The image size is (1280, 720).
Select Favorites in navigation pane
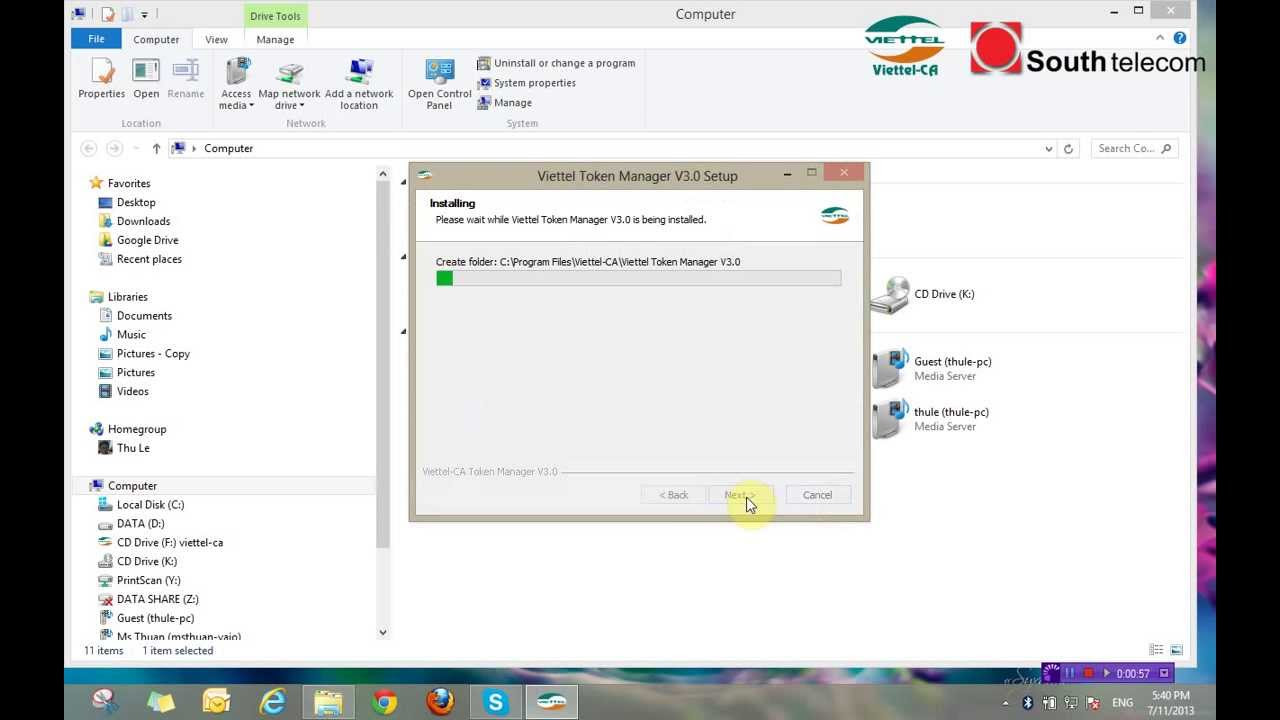click(128, 183)
